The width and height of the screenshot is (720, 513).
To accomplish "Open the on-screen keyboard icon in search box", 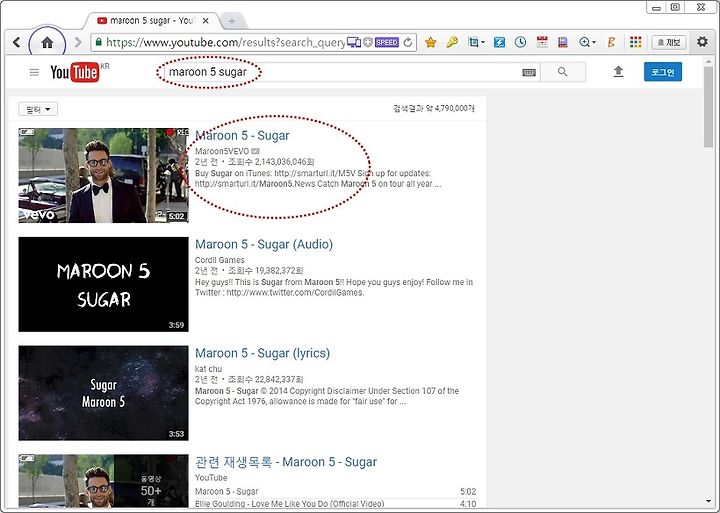I will 529,72.
